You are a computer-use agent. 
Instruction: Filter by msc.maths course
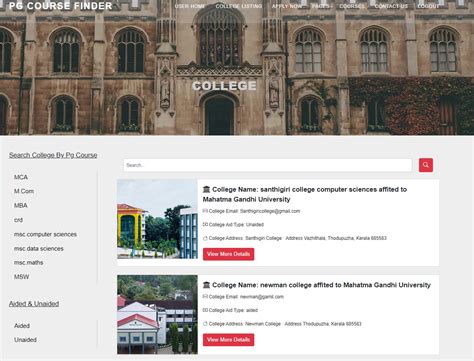[29, 263]
